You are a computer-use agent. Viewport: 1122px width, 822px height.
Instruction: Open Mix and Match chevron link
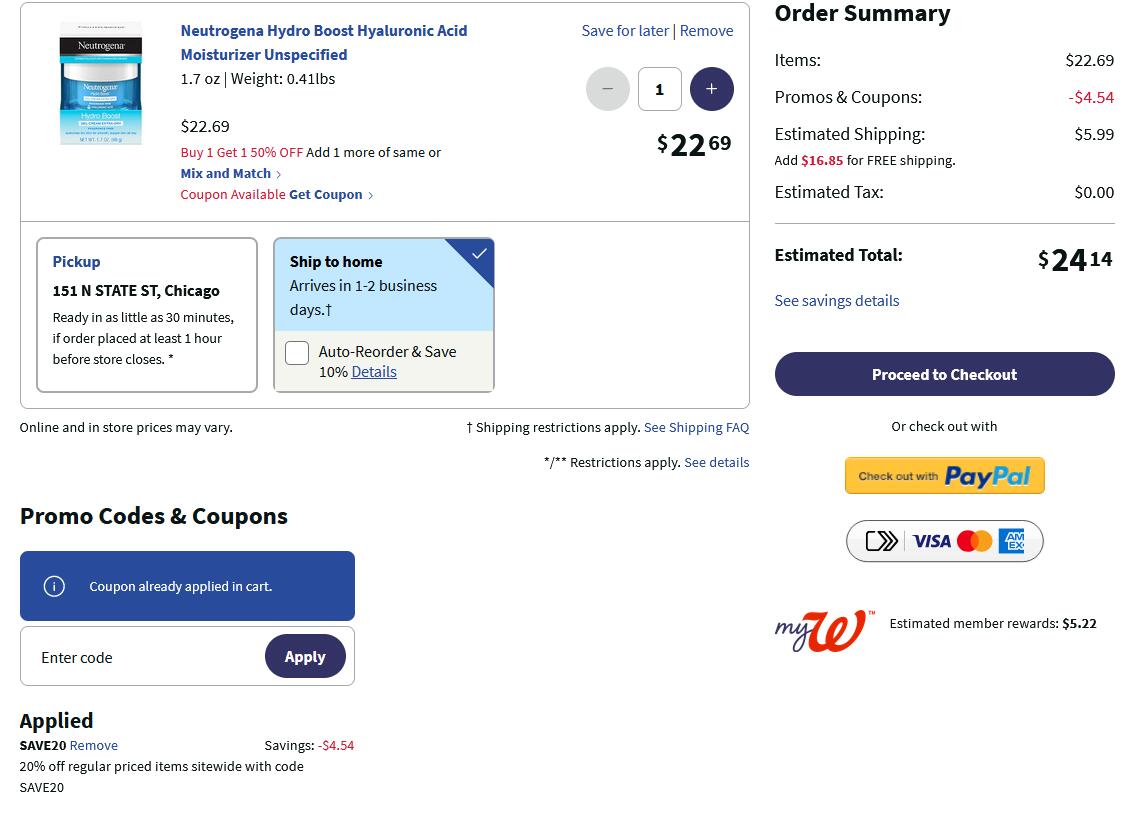click(231, 173)
